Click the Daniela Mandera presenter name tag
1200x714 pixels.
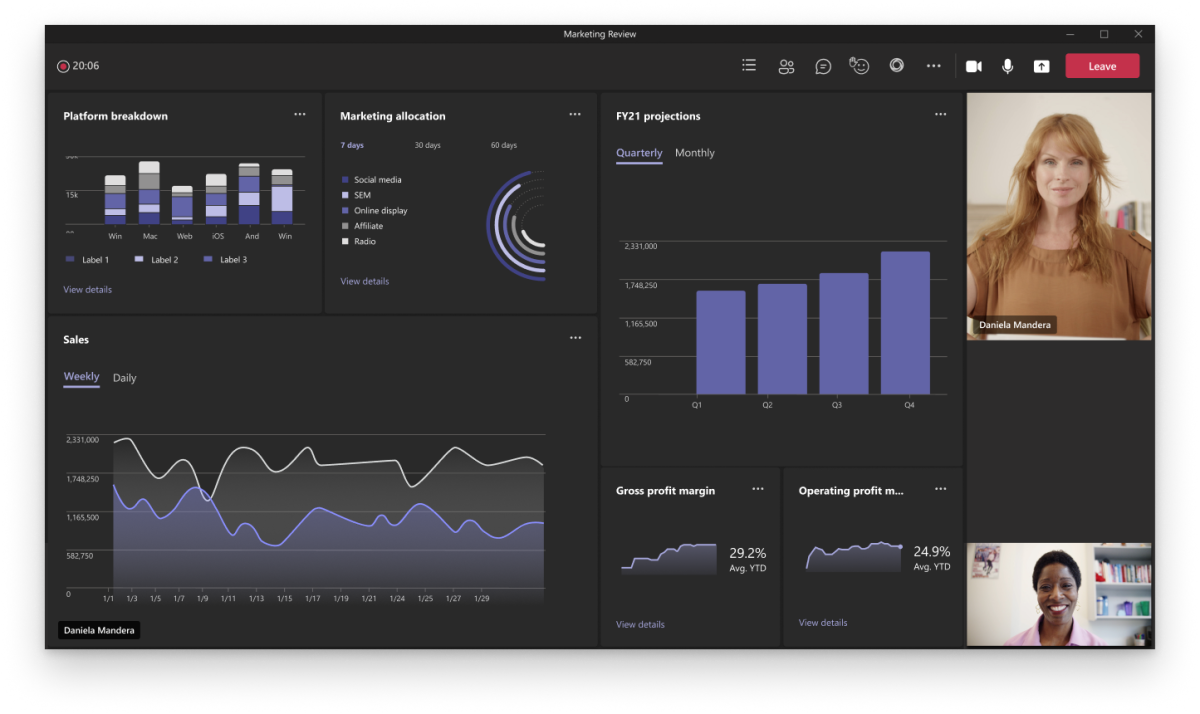(99, 630)
